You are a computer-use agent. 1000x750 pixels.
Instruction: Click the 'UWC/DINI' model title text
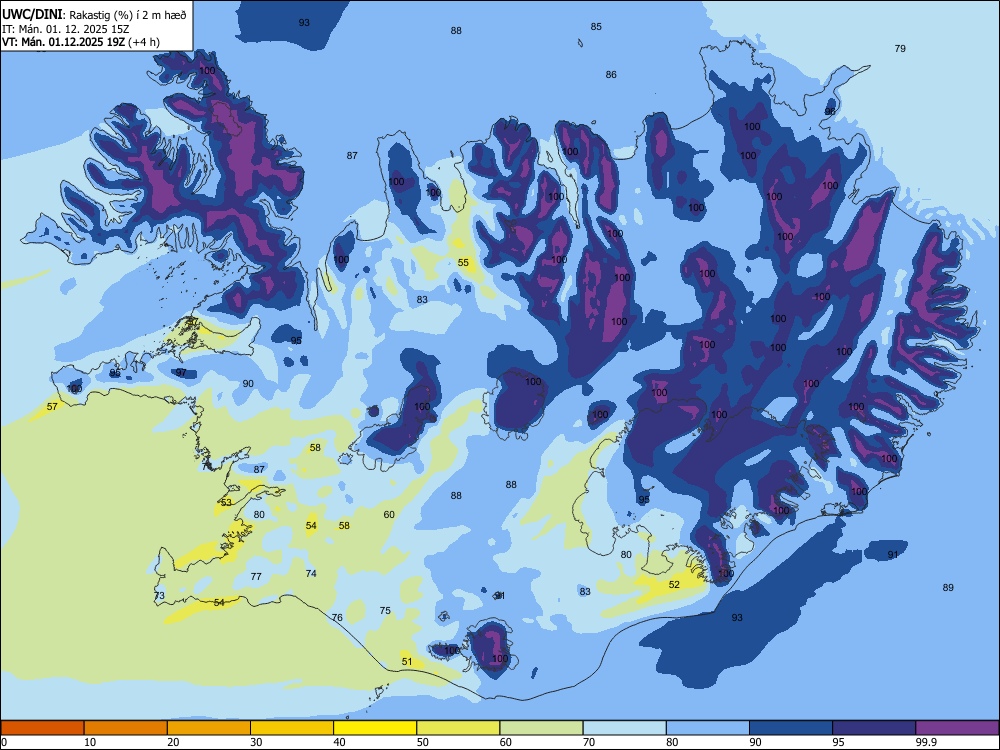click(x=32, y=15)
